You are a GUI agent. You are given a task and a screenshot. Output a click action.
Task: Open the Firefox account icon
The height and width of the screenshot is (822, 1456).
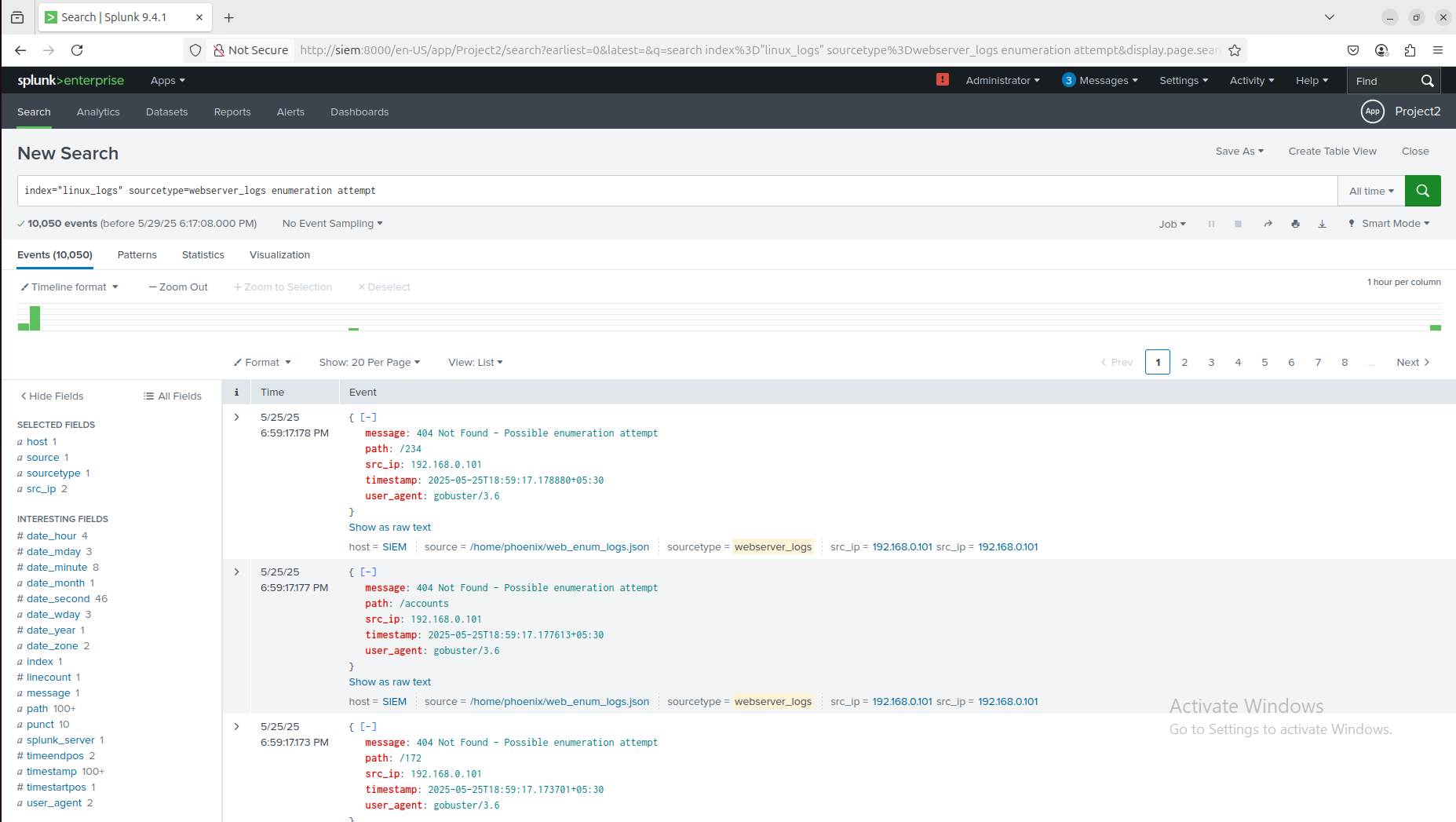pos(1381,50)
